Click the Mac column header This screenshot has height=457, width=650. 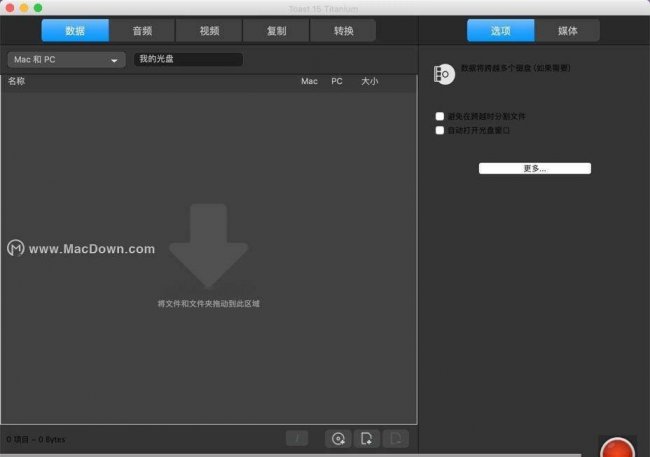point(309,81)
